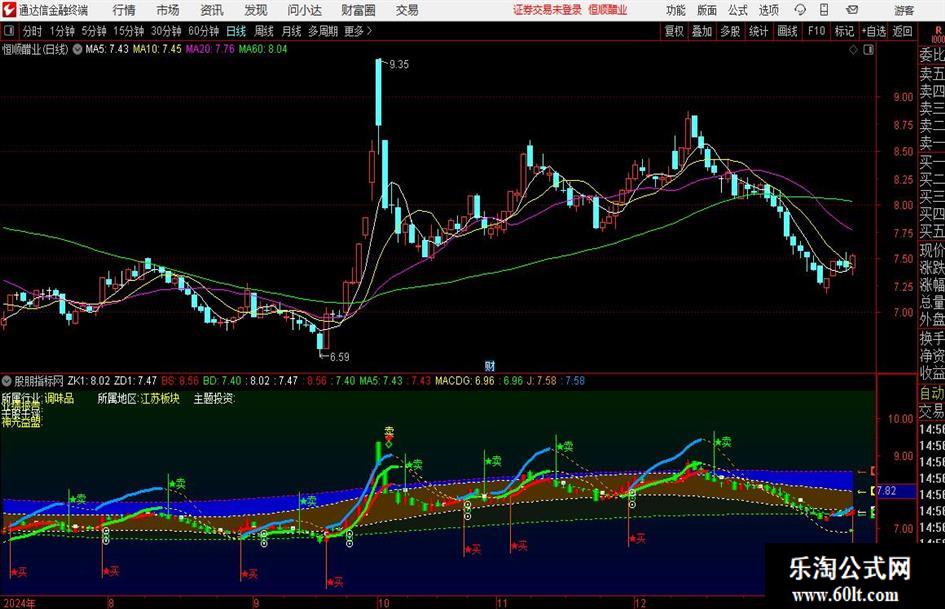Screen dimensions: 945x609
Task: Activate the 画线 drawing tool button
Action: 787,31
